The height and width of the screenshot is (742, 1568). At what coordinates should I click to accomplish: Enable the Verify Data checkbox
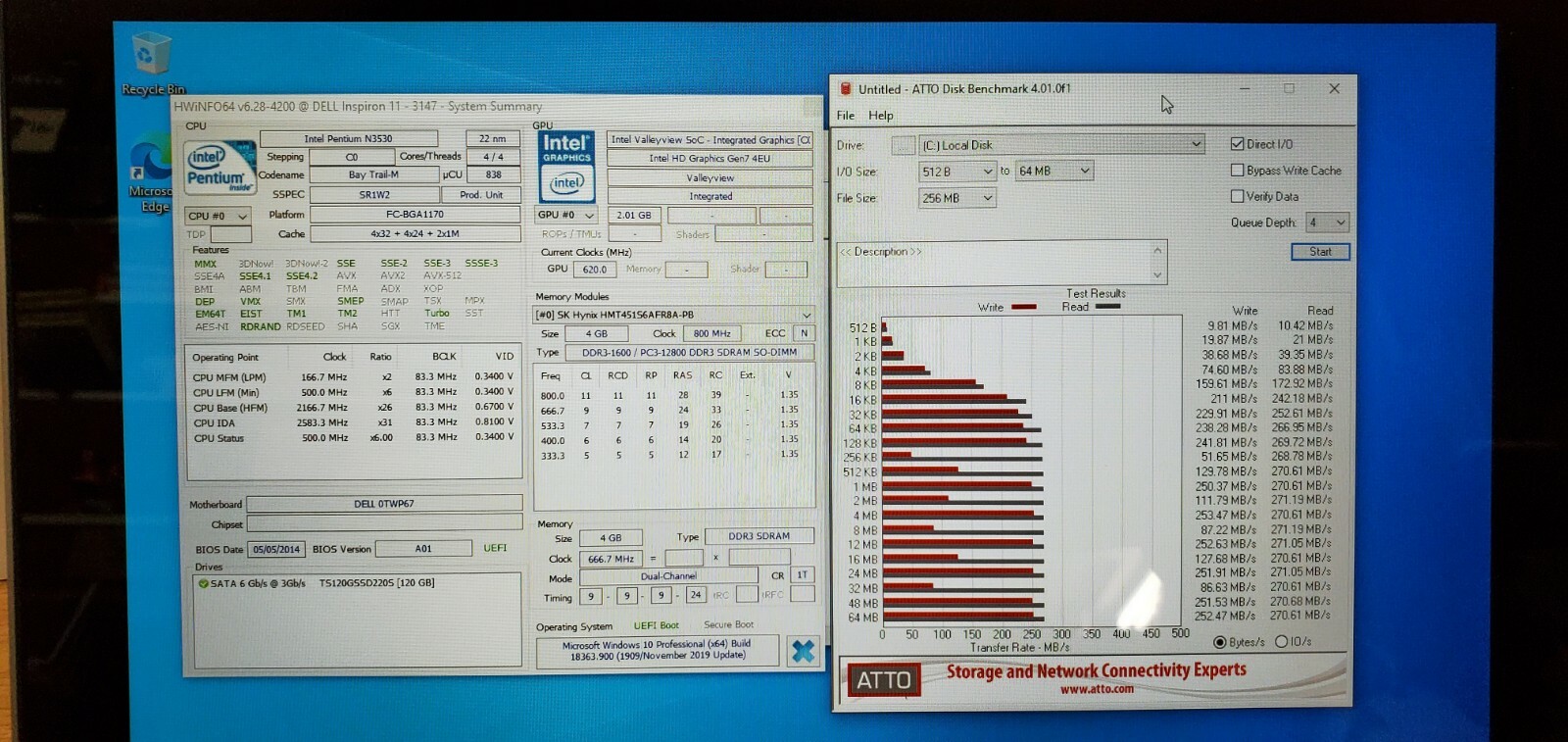pos(1237,196)
